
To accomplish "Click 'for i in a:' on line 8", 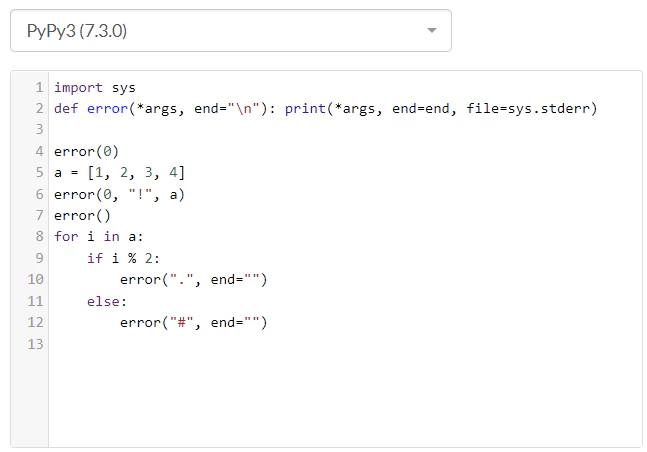I will click(x=99, y=237).
